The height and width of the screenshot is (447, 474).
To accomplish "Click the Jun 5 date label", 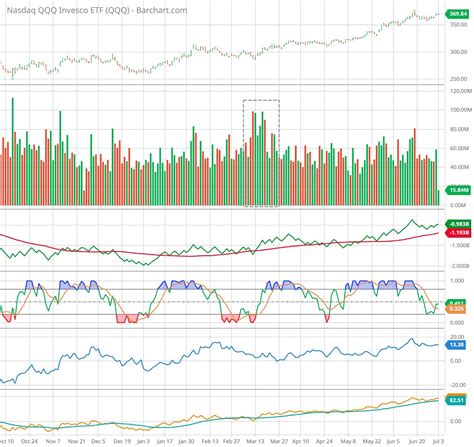I will (393, 441).
